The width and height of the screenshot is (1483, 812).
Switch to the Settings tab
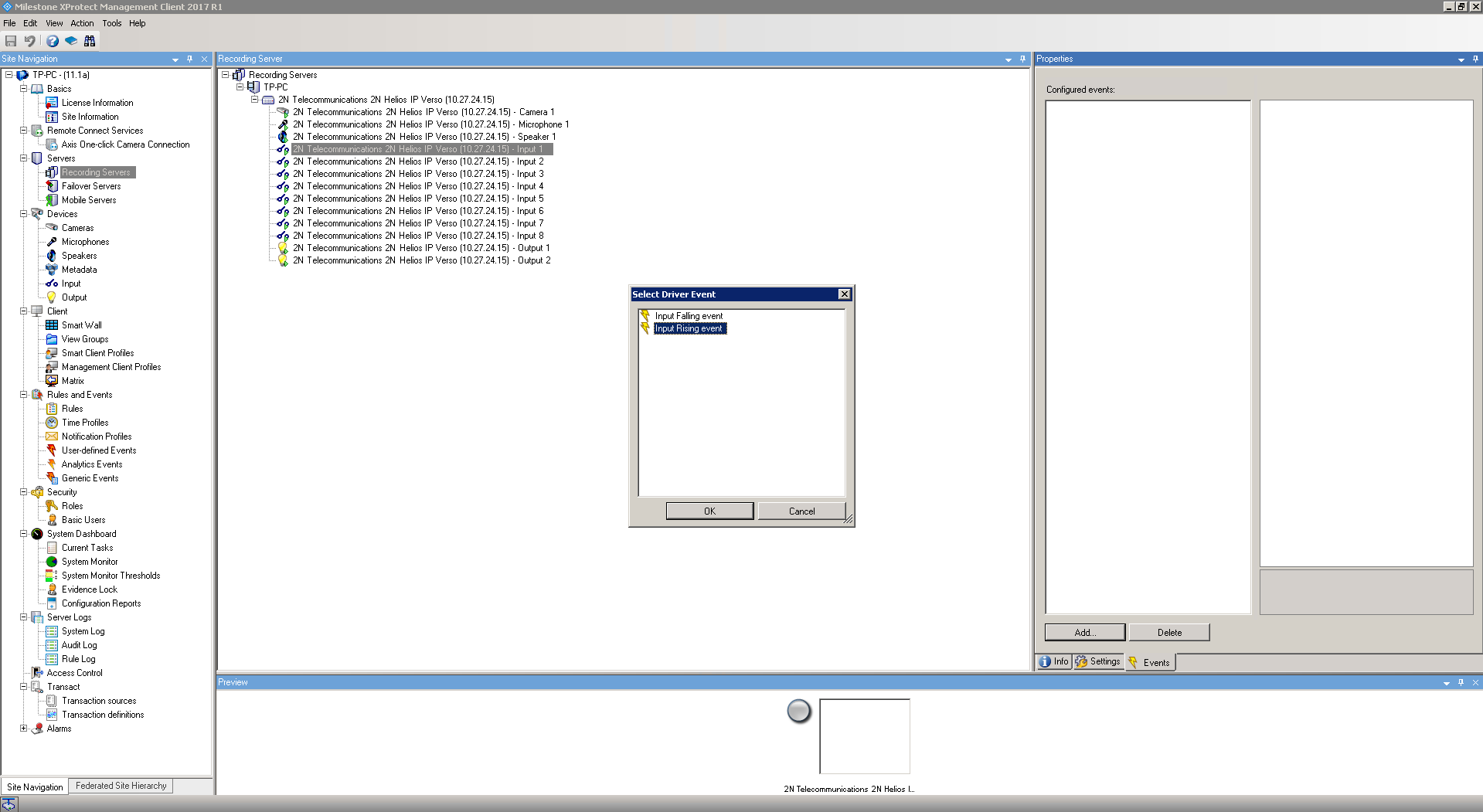coord(1098,662)
